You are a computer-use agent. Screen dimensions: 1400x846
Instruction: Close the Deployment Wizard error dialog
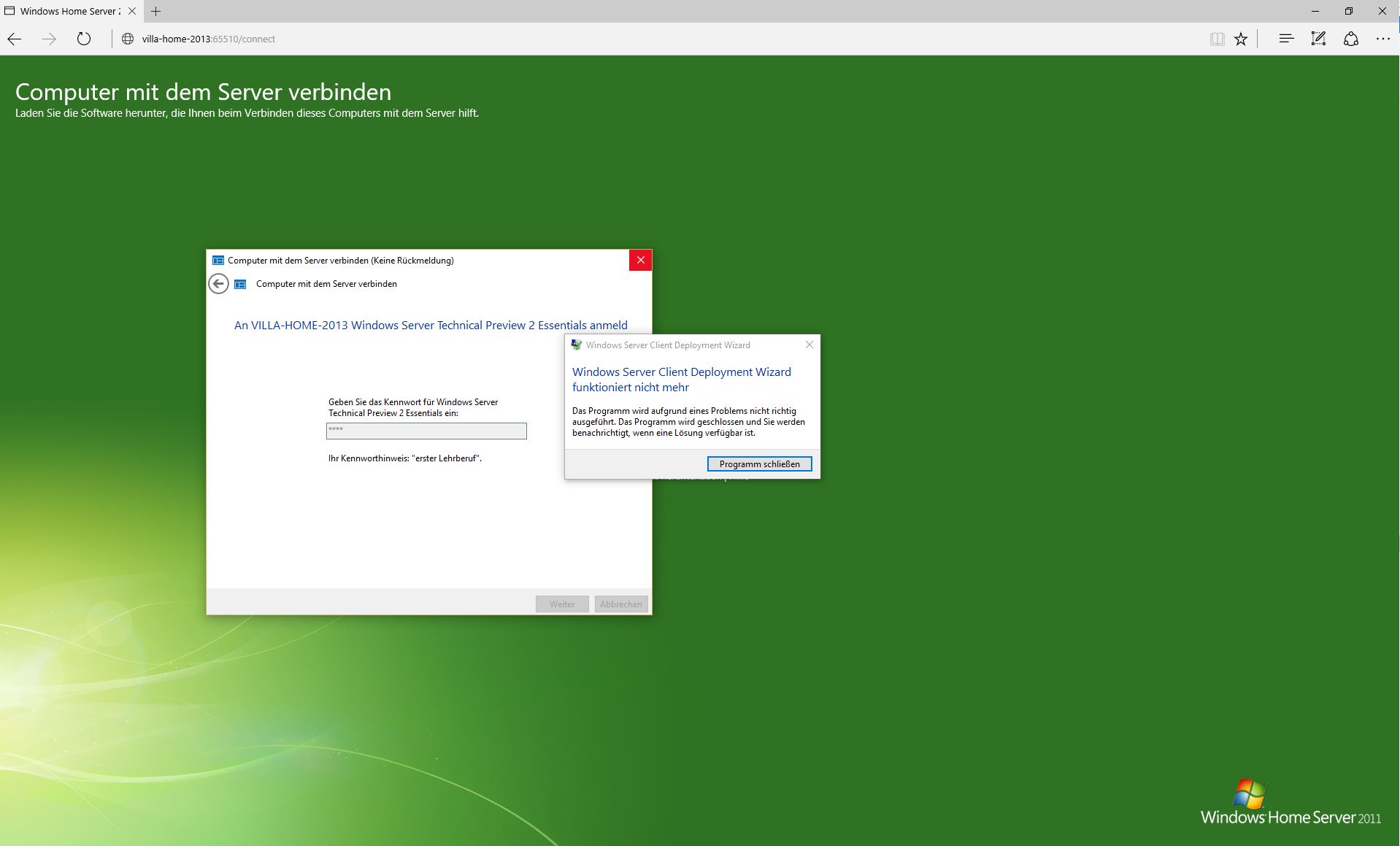coord(809,345)
